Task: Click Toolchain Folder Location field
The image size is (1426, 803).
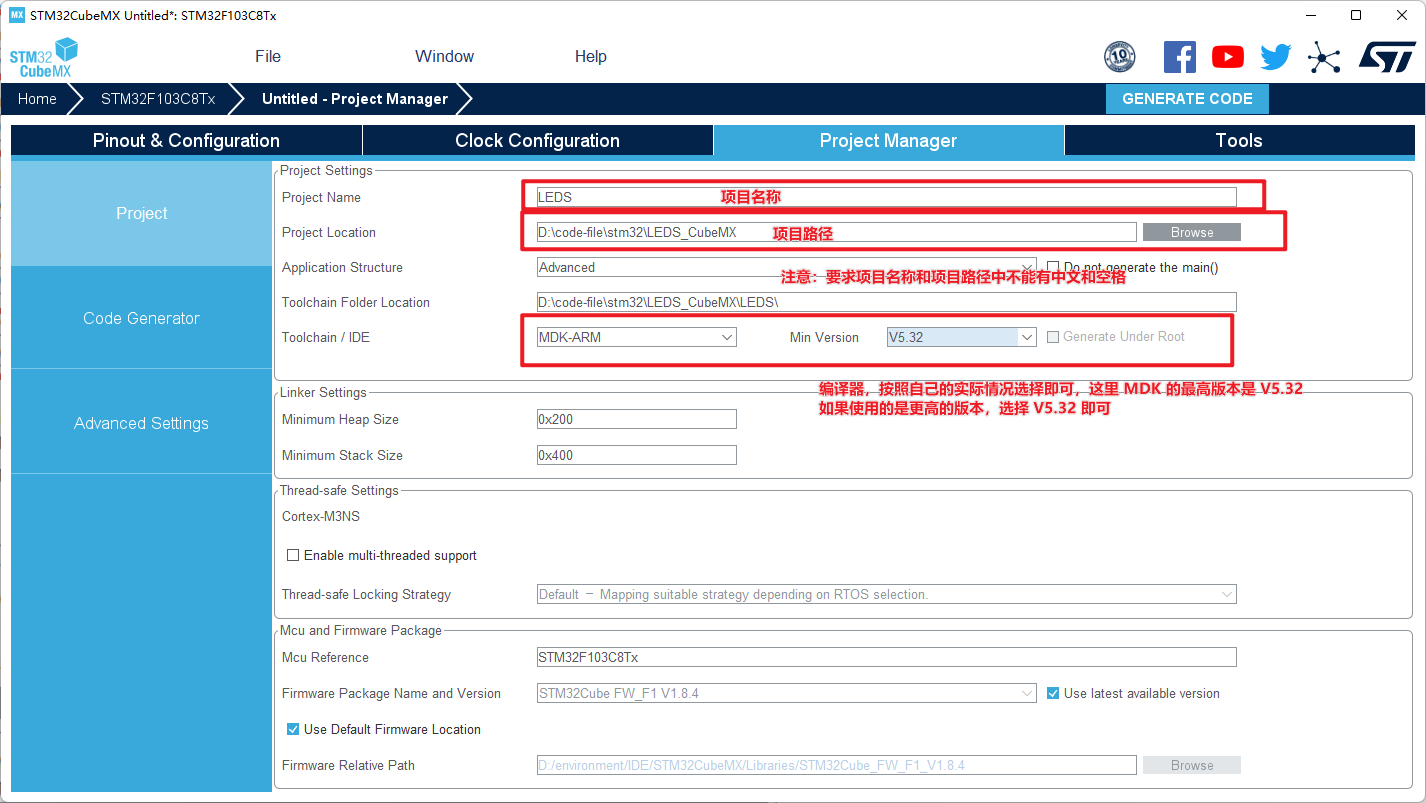Action: (x=886, y=302)
